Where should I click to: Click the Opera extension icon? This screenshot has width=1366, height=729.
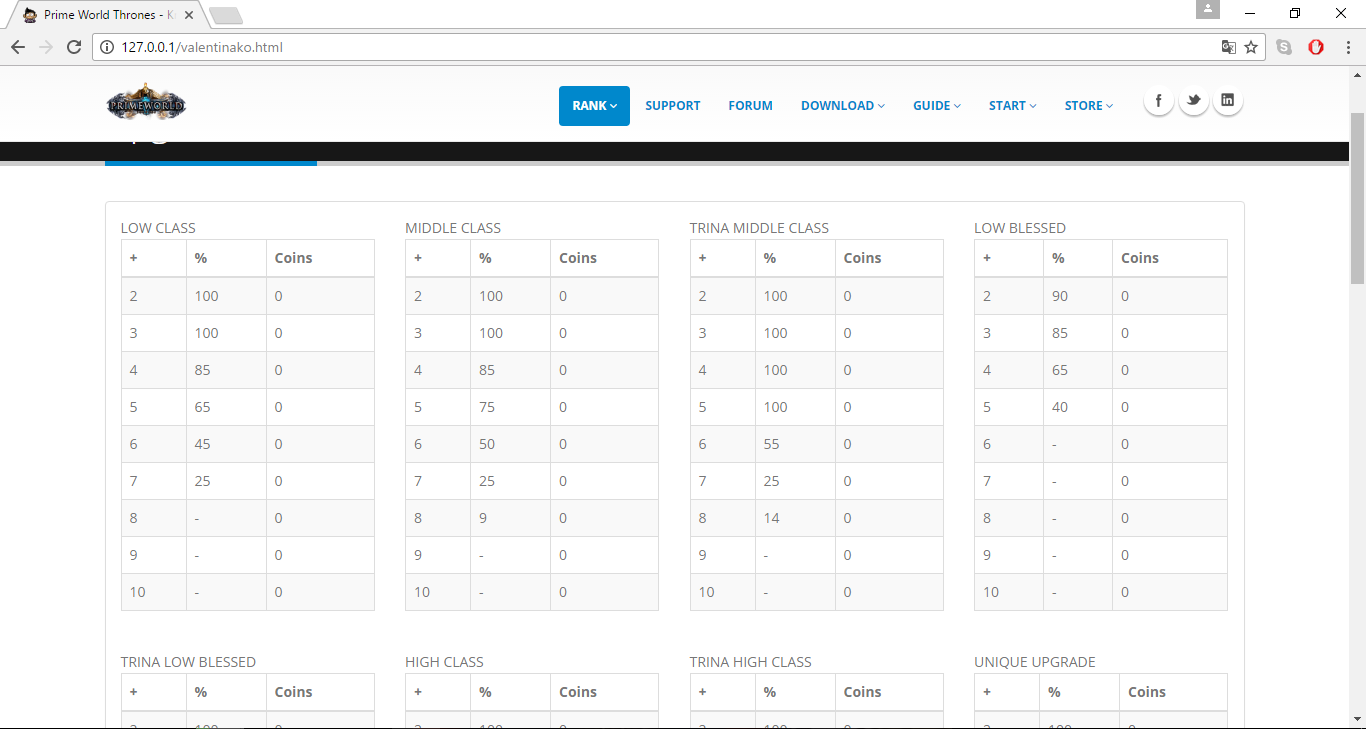click(x=1316, y=47)
